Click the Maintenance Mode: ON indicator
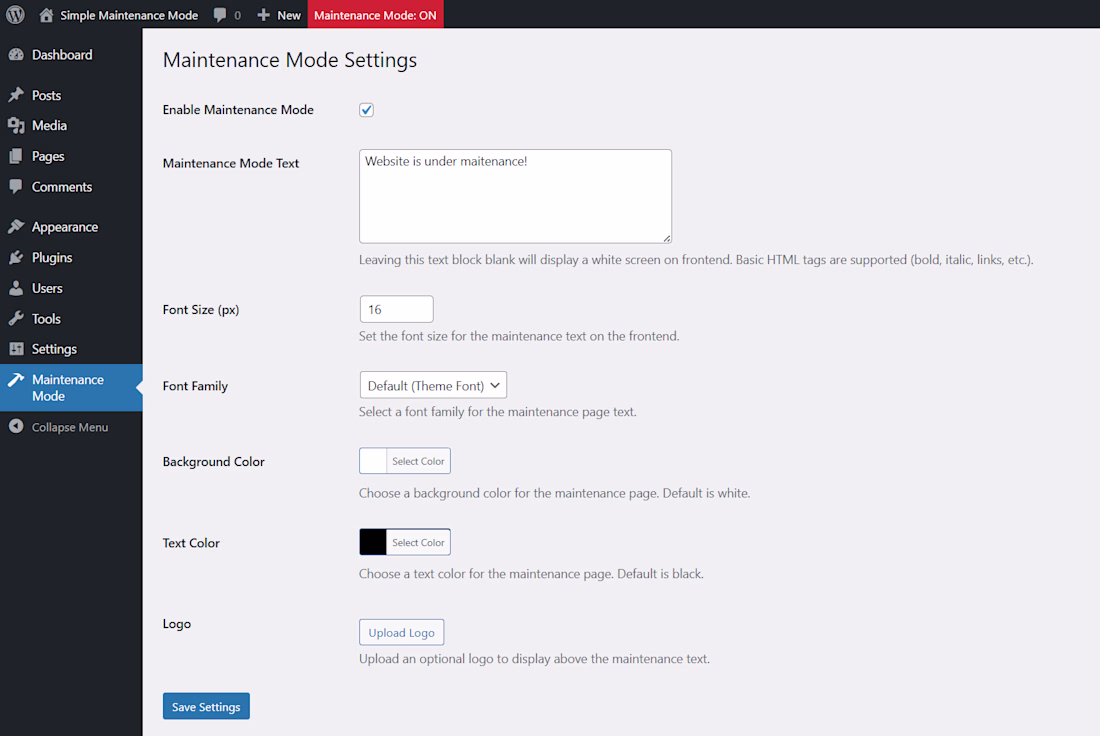Image resolution: width=1100 pixels, height=736 pixels. tap(375, 15)
